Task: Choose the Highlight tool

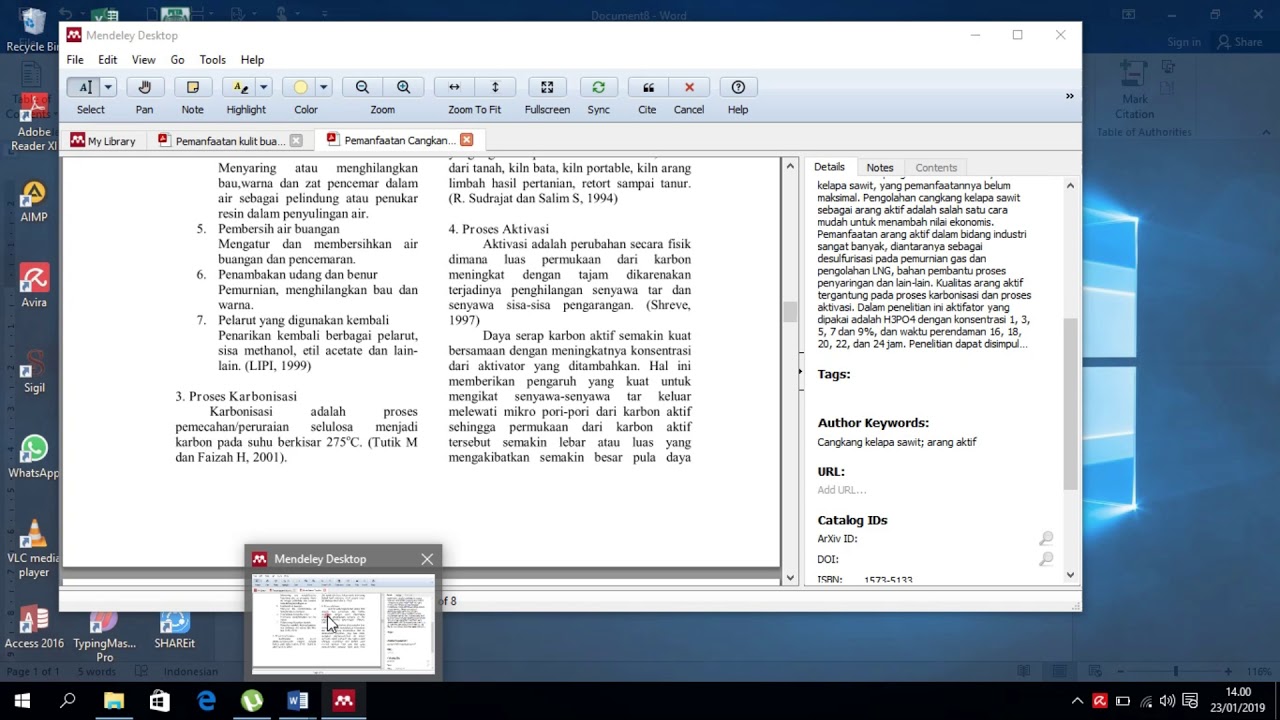Action: pyautogui.click(x=239, y=87)
